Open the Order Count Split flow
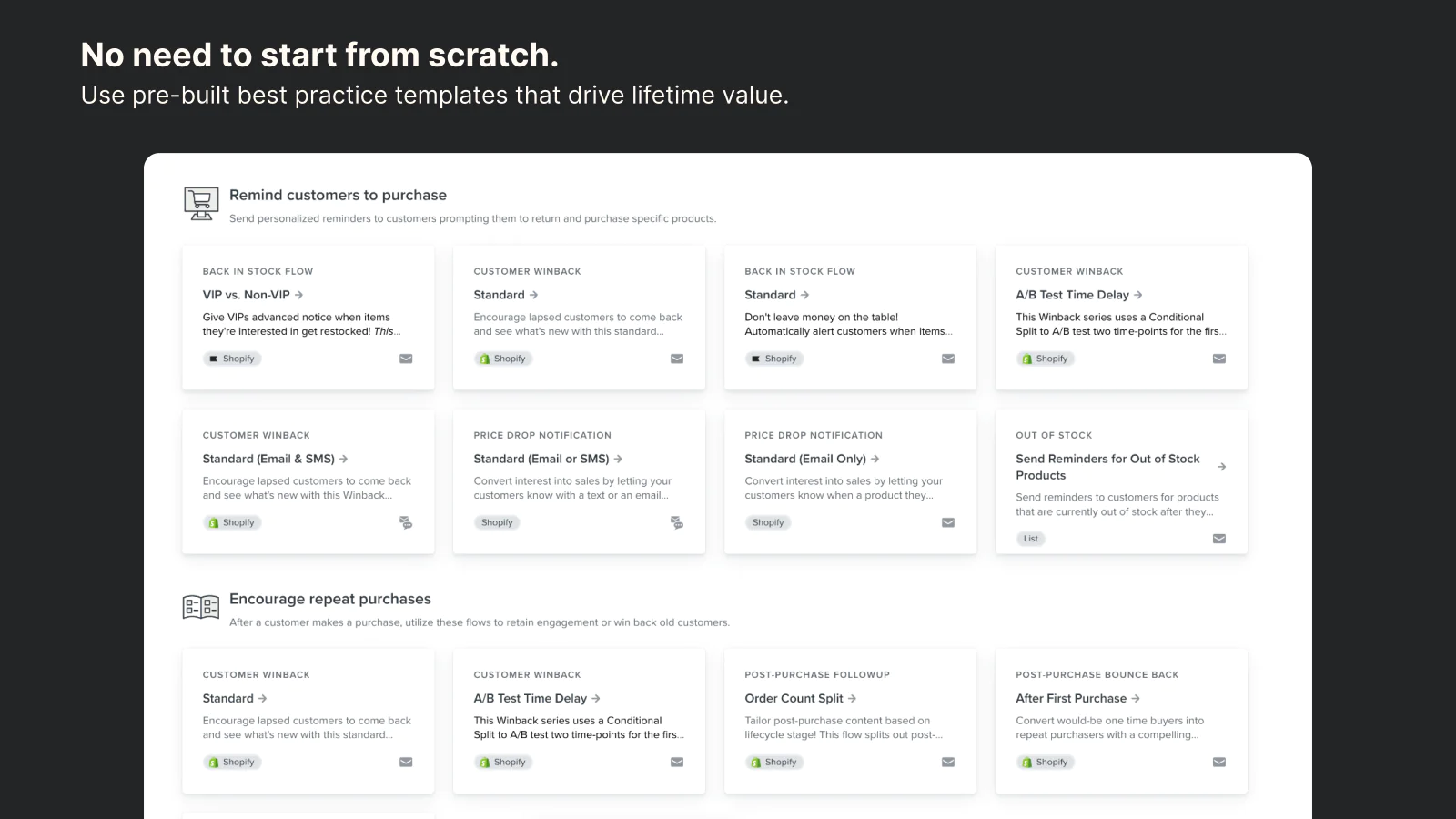Image resolution: width=1456 pixels, height=819 pixels. click(x=794, y=698)
